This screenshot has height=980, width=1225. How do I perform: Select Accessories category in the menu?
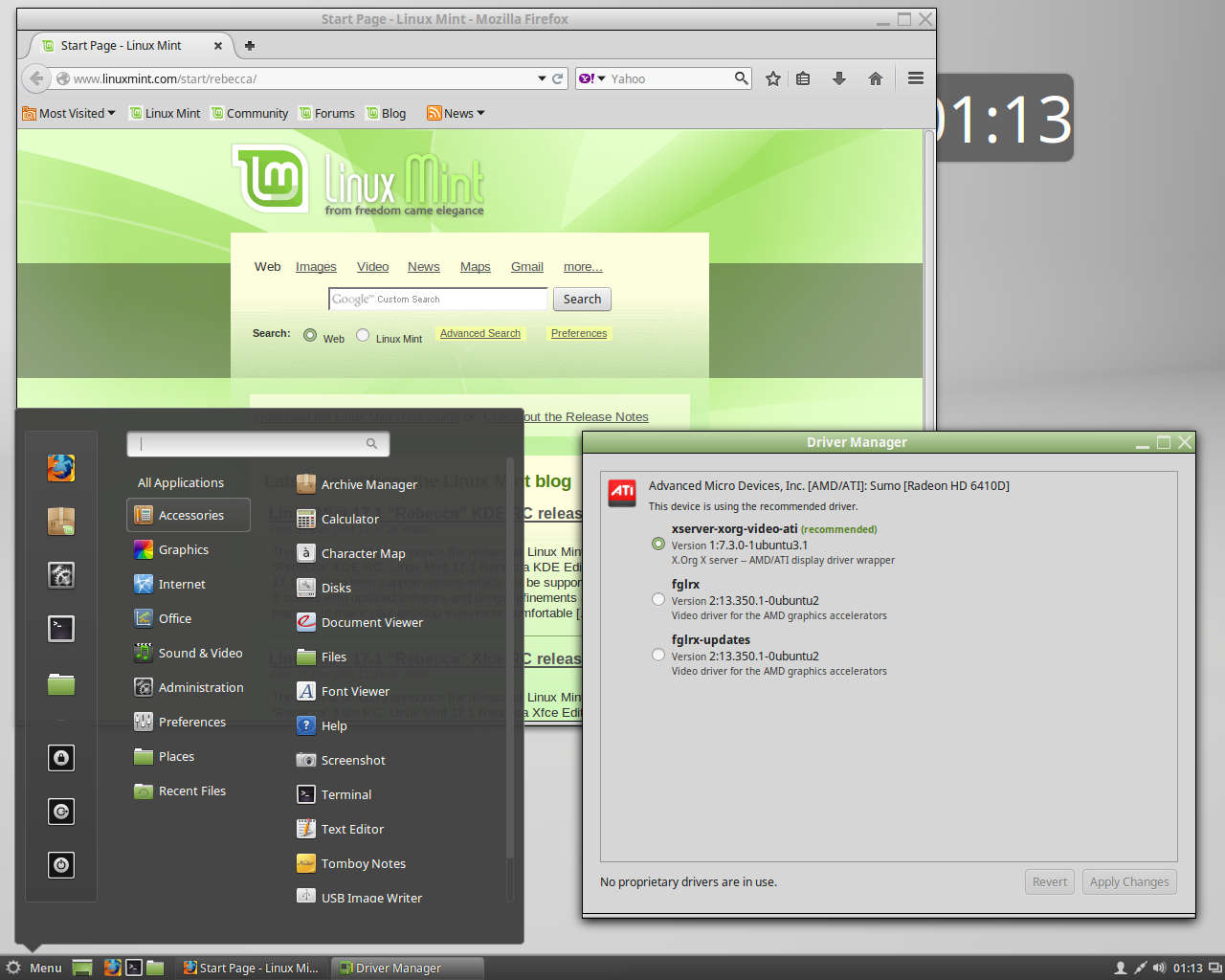coord(189,515)
